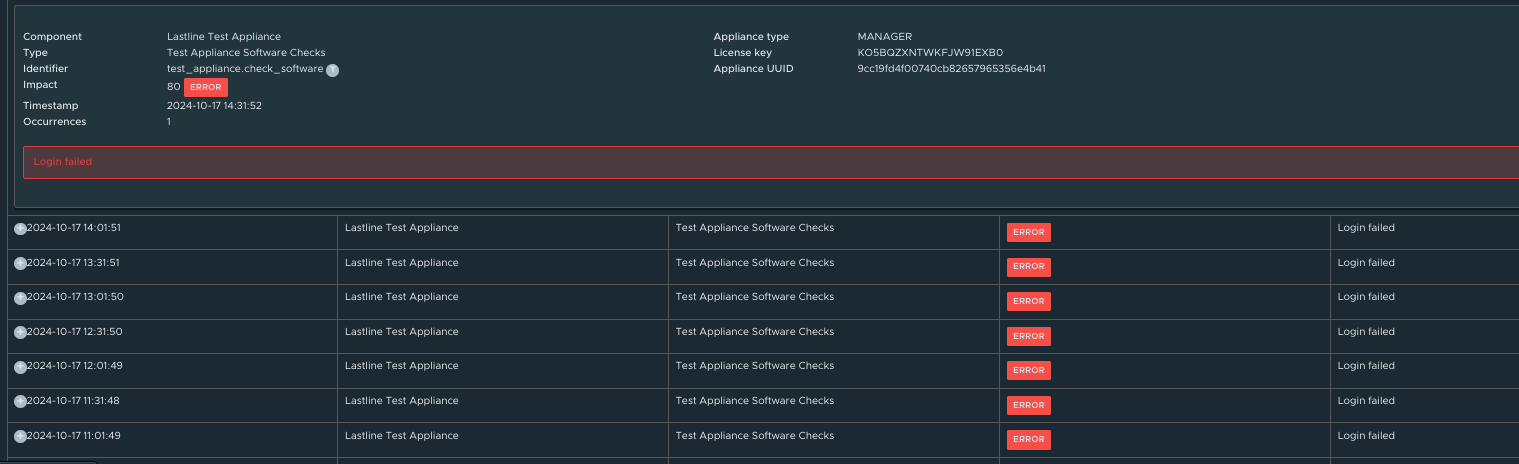The width and height of the screenshot is (1519, 464).
Task: Open details via 13:01:50 plus icon
Action: click(20, 298)
